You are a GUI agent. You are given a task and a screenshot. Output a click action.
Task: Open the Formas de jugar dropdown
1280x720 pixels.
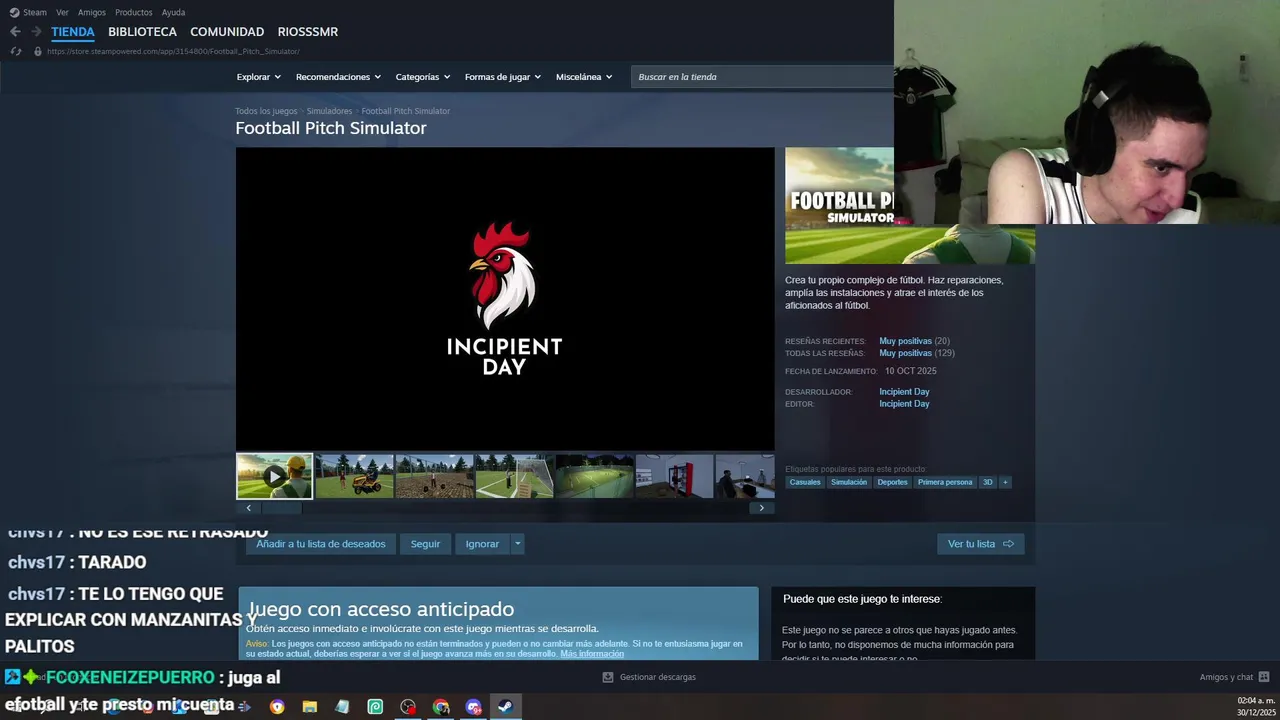[503, 77]
